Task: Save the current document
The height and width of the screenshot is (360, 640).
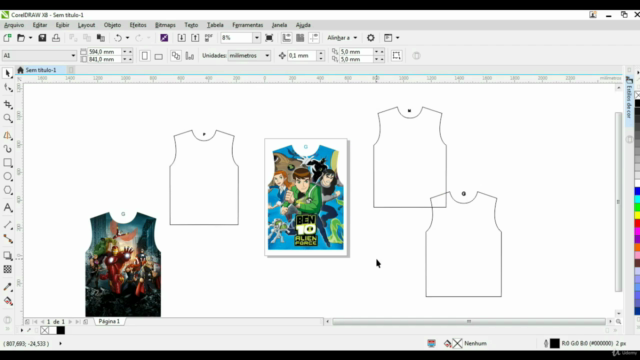Action: pyautogui.click(x=42, y=38)
